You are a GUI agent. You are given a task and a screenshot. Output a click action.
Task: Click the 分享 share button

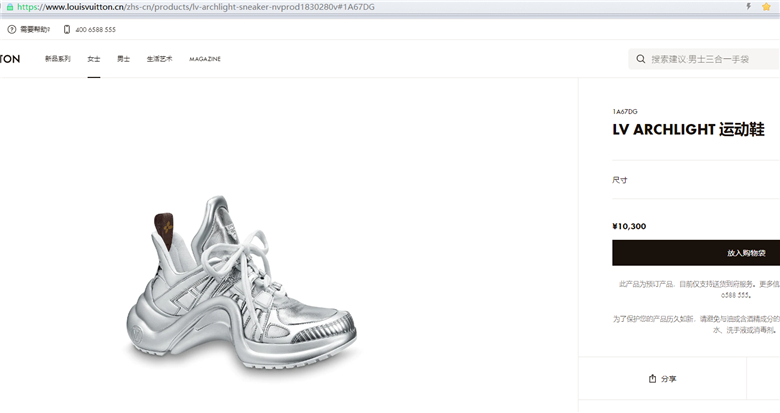pyautogui.click(x=662, y=379)
